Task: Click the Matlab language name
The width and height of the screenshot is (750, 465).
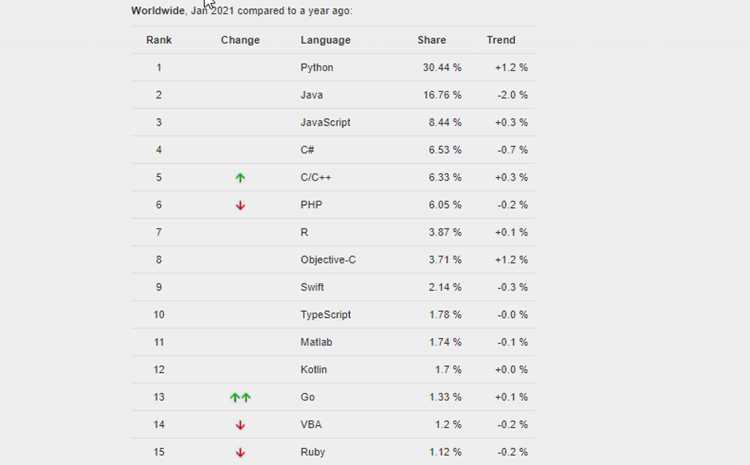Action: [x=316, y=342]
